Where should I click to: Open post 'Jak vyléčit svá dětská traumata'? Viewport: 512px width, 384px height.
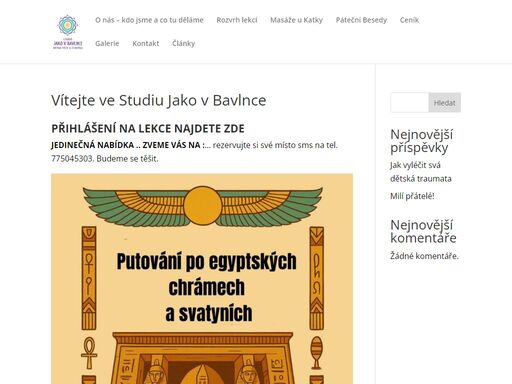point(421,172)
